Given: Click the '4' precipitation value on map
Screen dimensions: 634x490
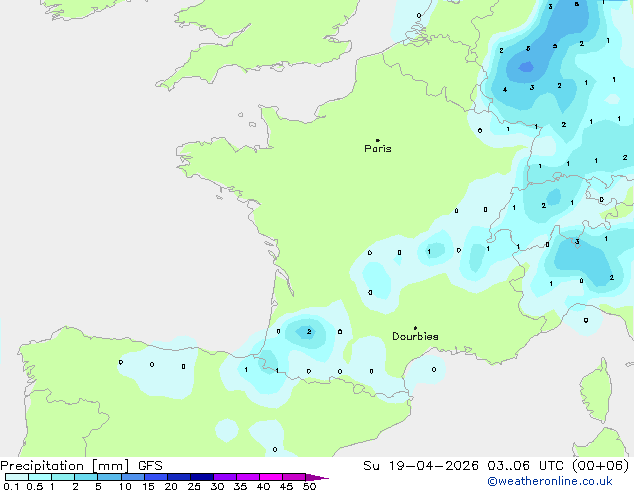Looking at the screenshot, I should coord(505,90).
